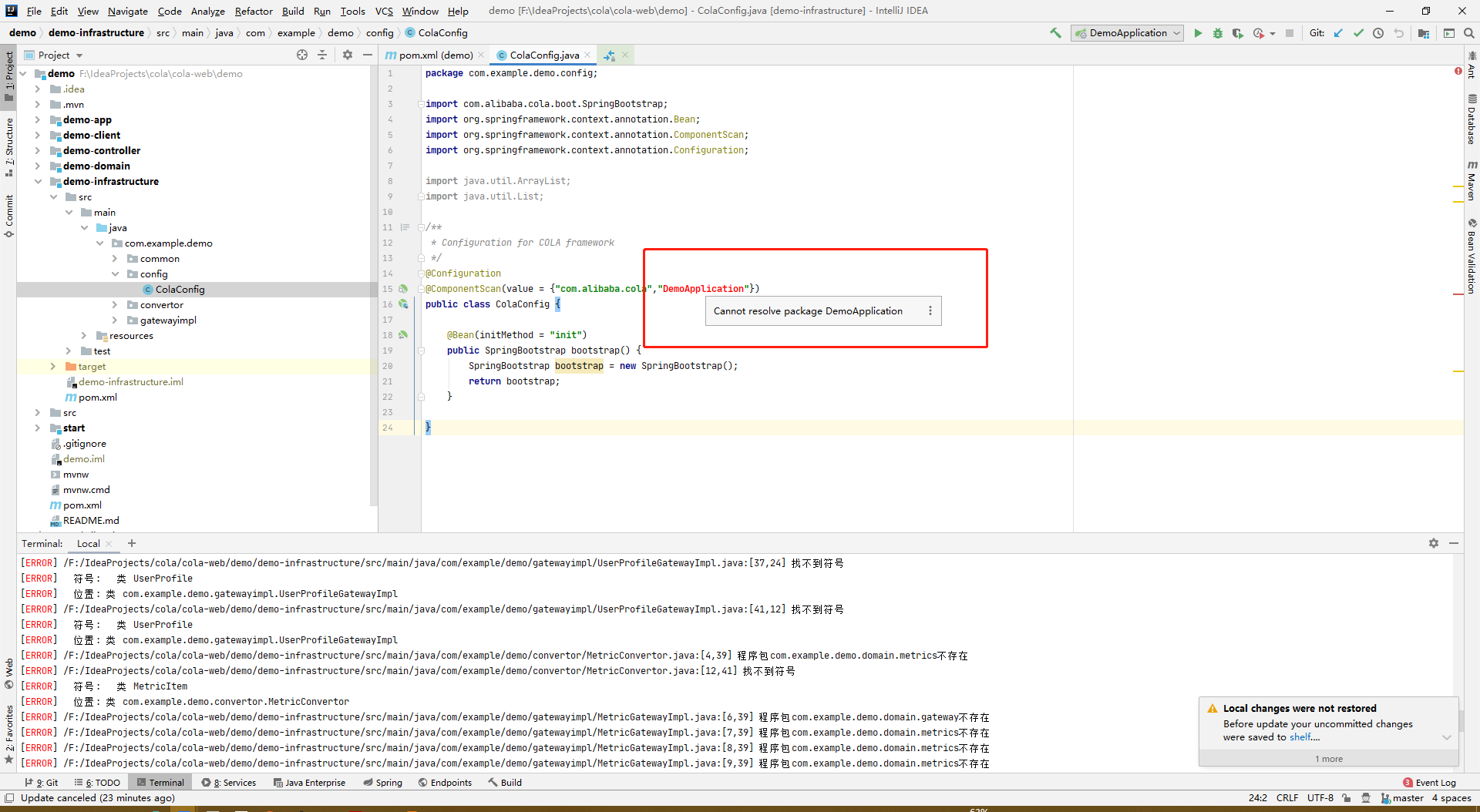
Task: Open the Search Everywhere magnifier icon
Action: (1469, 33)
